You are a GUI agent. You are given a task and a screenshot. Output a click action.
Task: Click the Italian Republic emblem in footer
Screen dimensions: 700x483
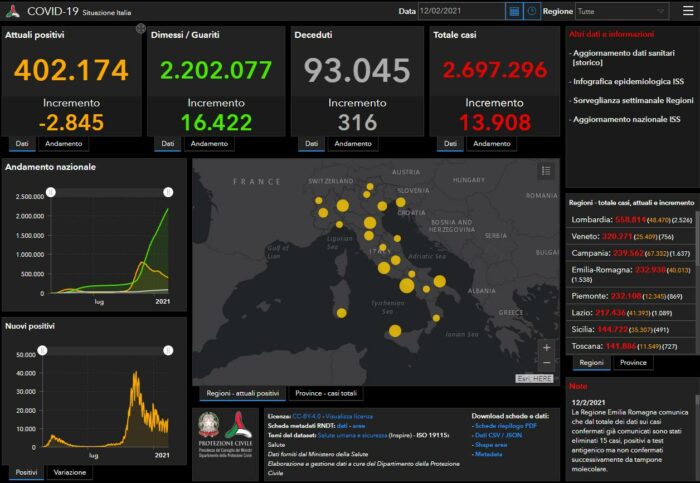208,425
